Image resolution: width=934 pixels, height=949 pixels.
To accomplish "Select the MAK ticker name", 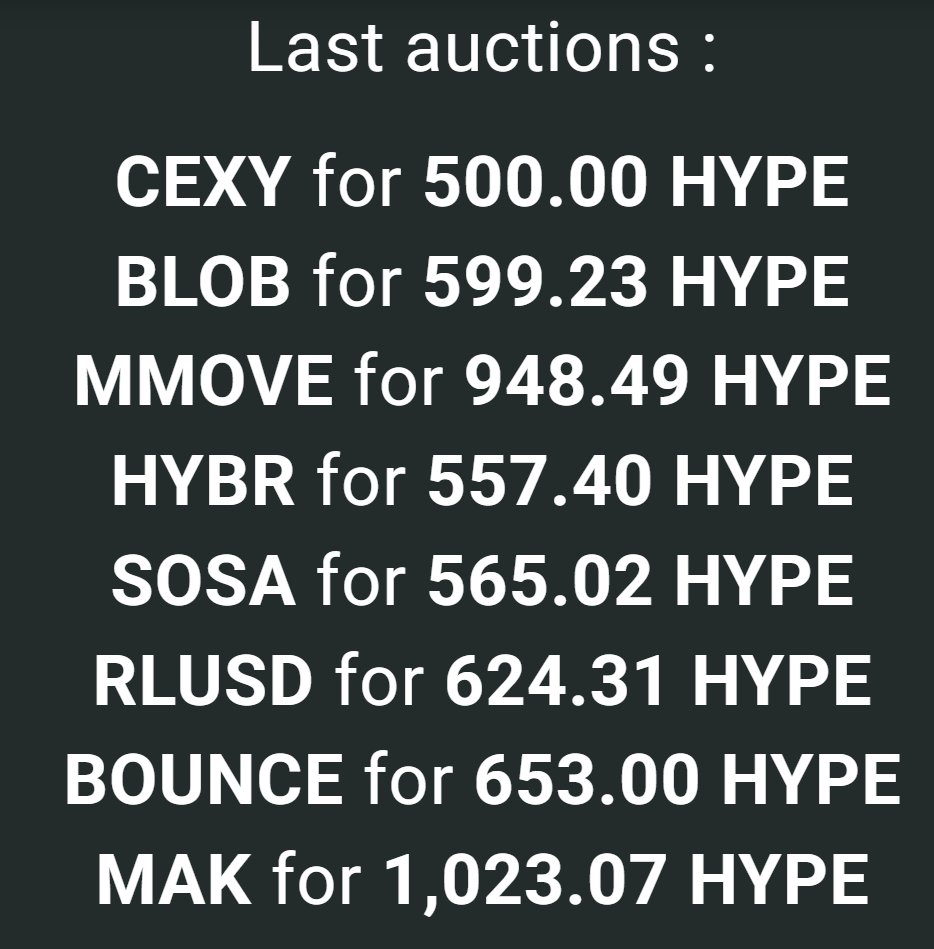I will pos(174,878).
